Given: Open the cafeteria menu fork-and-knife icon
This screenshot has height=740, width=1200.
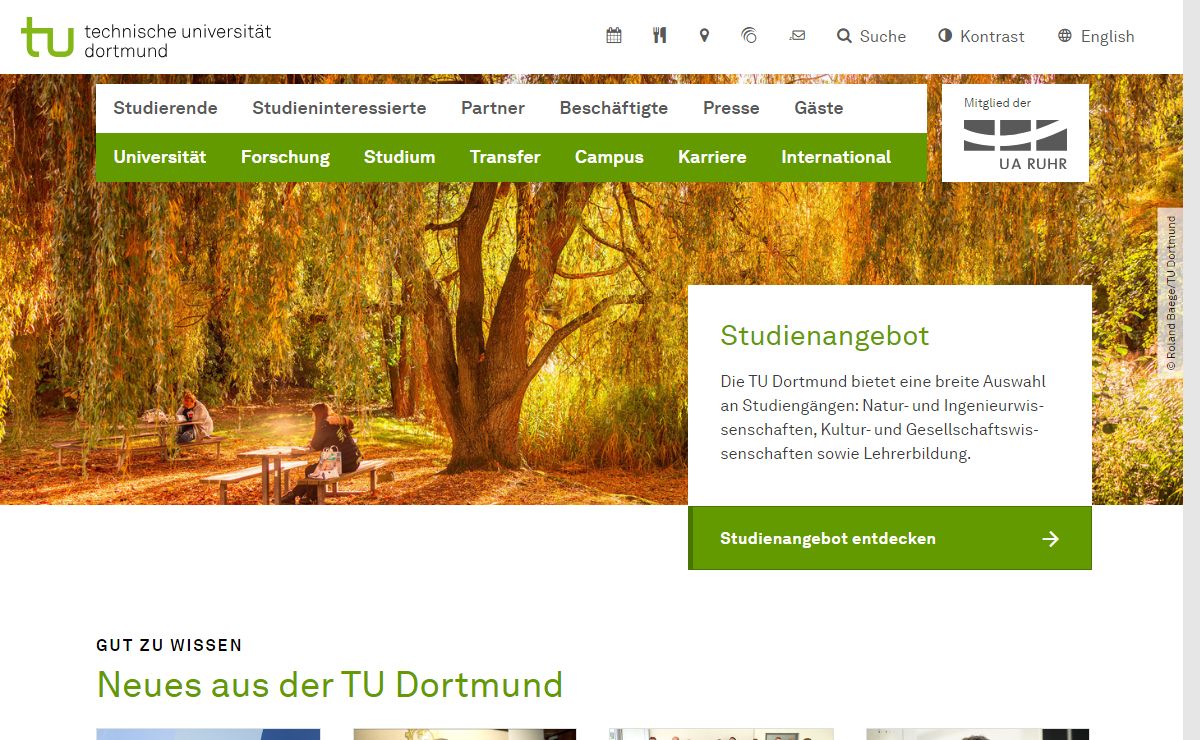Looking at the screenshot, I should [x=659, y=36].
